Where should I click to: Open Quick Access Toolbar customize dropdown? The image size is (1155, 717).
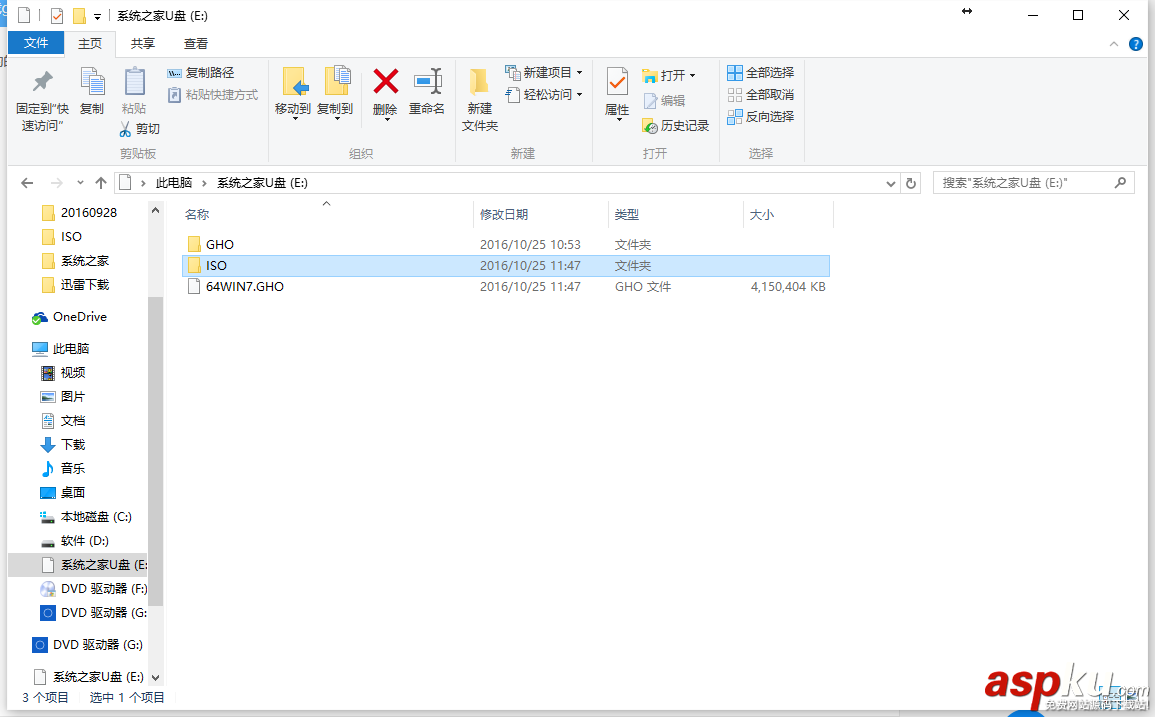(97, 16)
